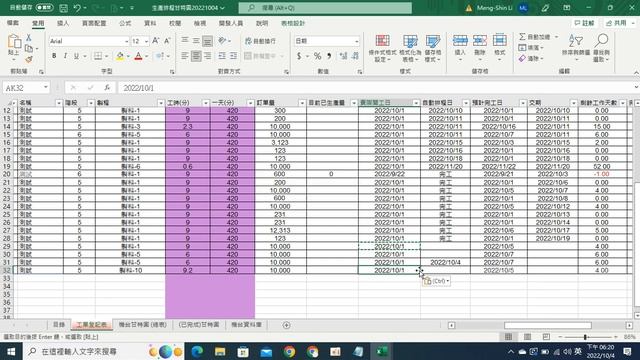Apply red font color

138,56
